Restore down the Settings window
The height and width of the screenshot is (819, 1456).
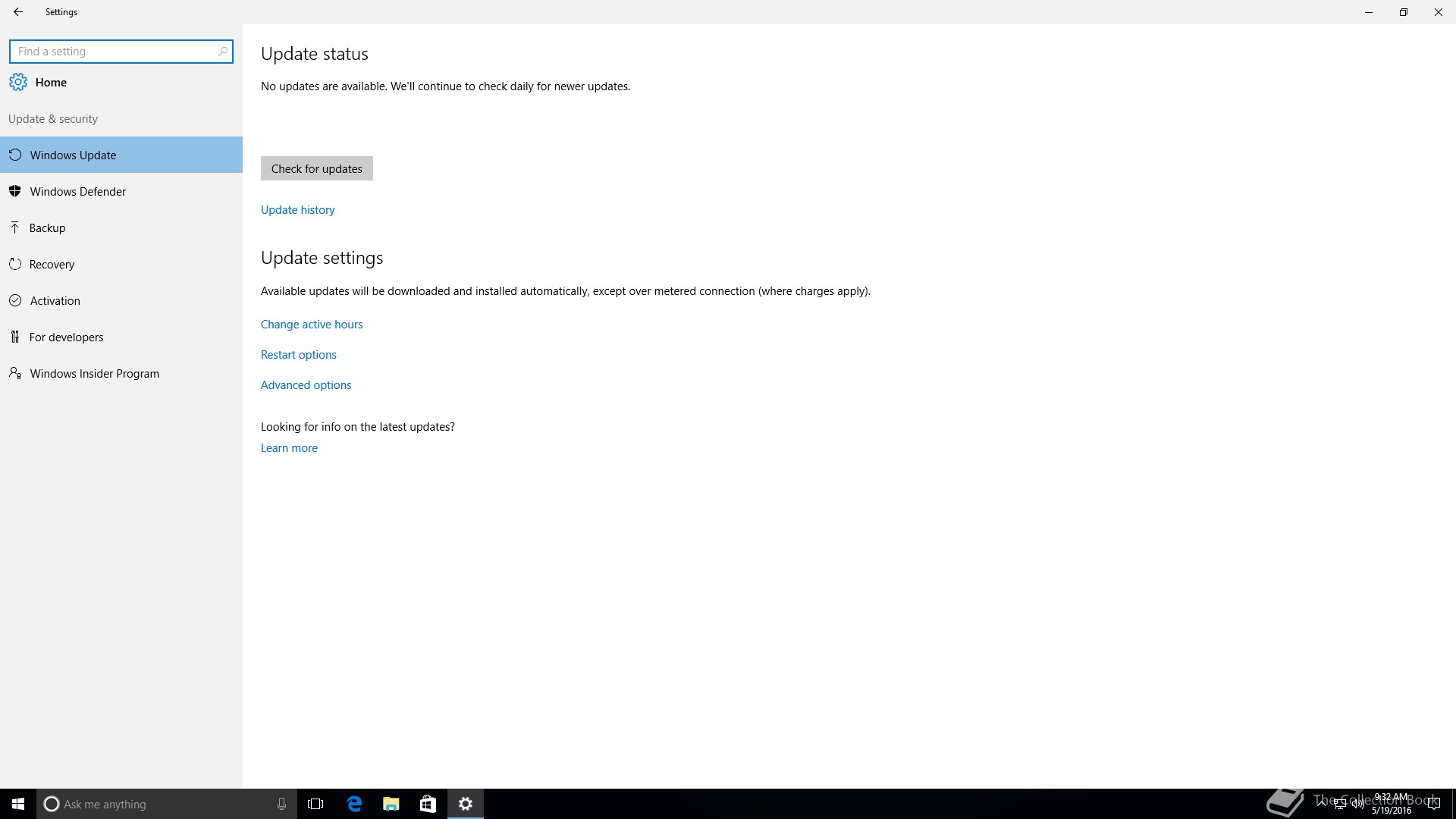point(1404,12)
